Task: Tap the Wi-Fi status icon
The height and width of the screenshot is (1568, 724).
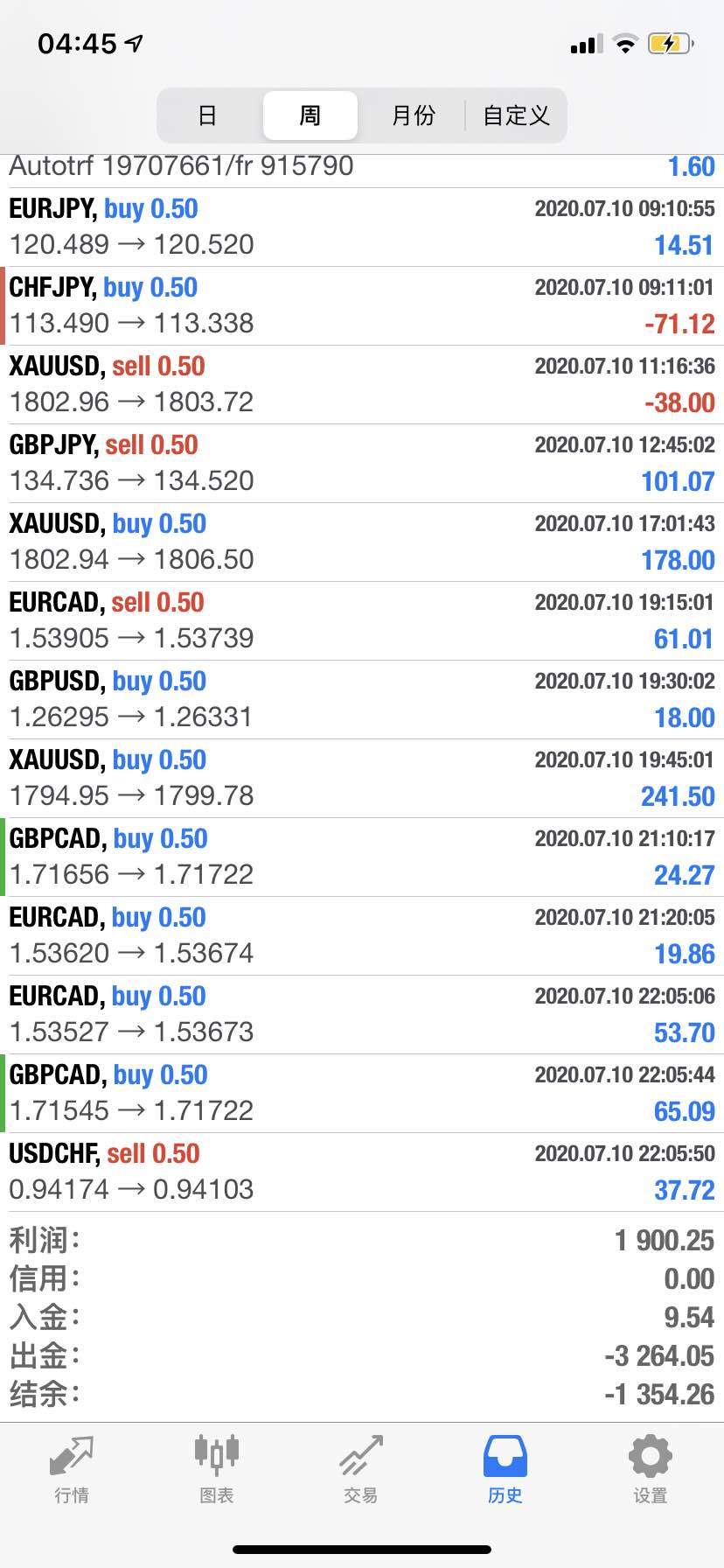Action: 625,43
